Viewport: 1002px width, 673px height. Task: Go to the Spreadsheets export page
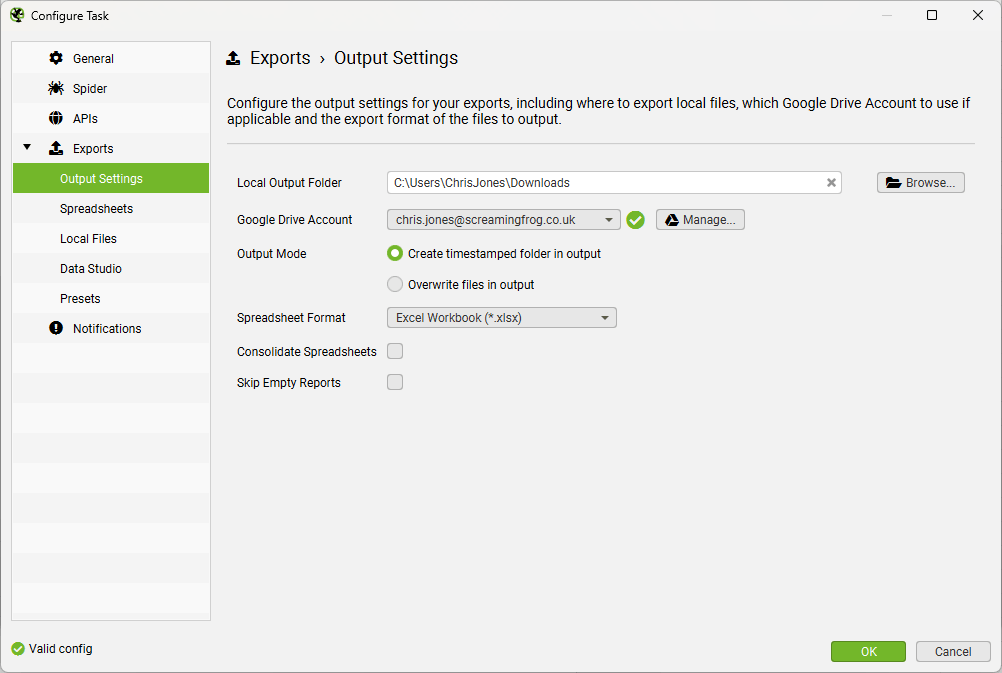coord(111,208)
